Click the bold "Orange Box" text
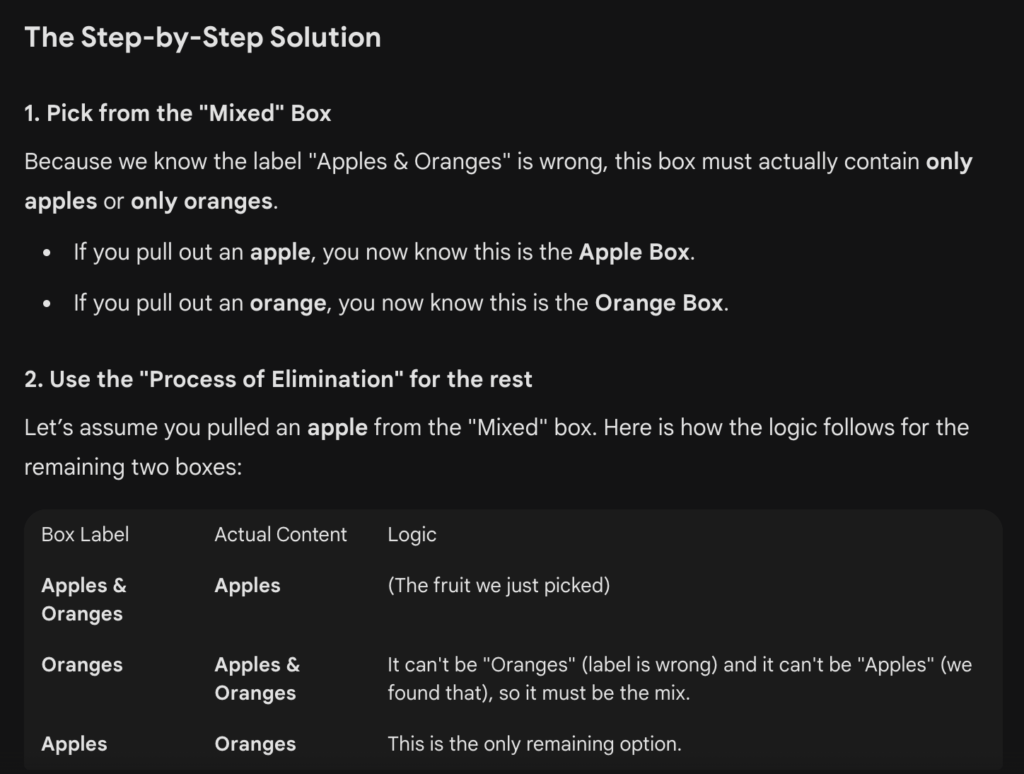This screenshot has height=774, width=1024. point(658,303)
